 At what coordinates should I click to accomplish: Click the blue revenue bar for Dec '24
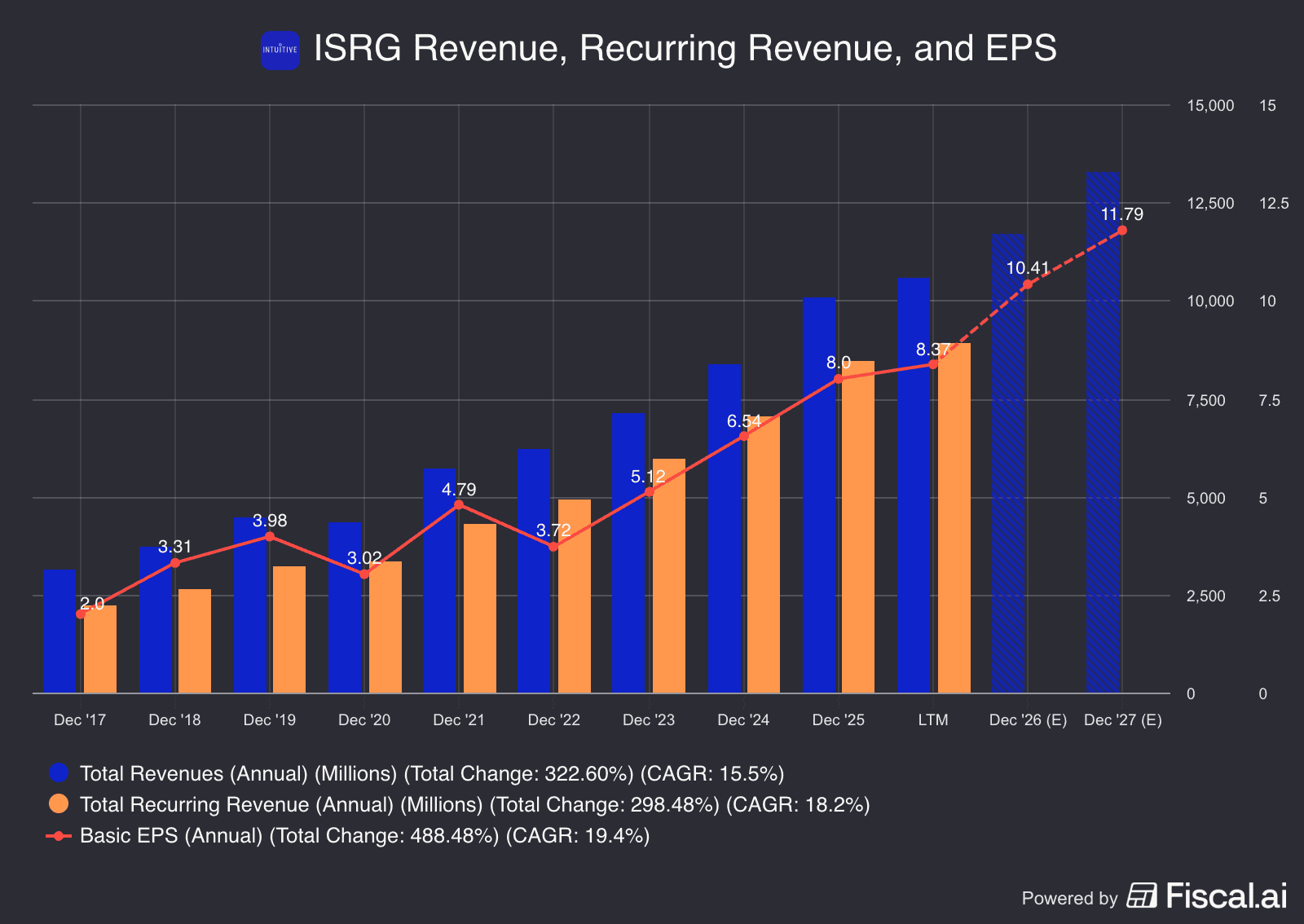click(725, 529)
